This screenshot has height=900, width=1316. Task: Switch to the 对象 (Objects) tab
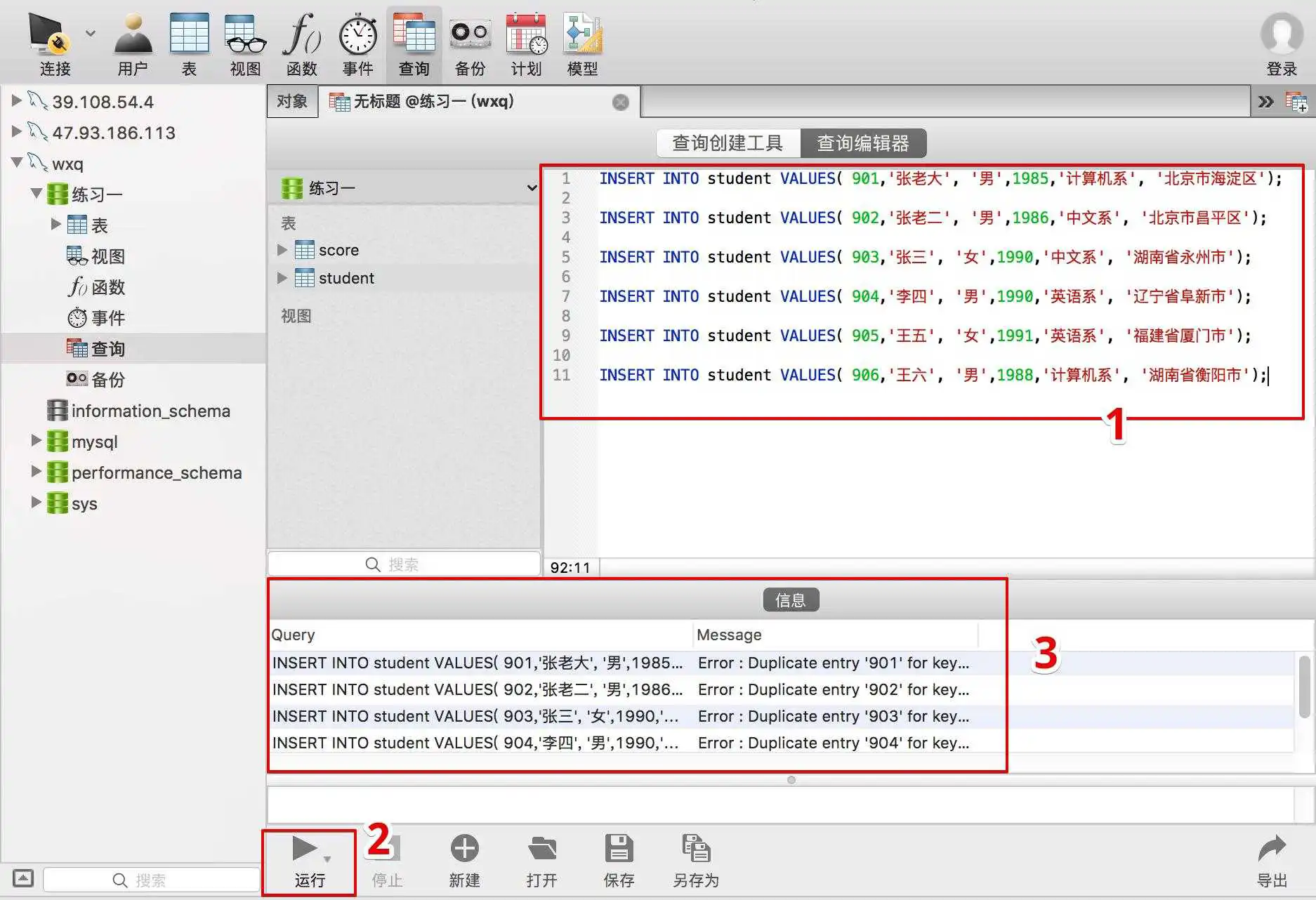(x=292, y=102)
